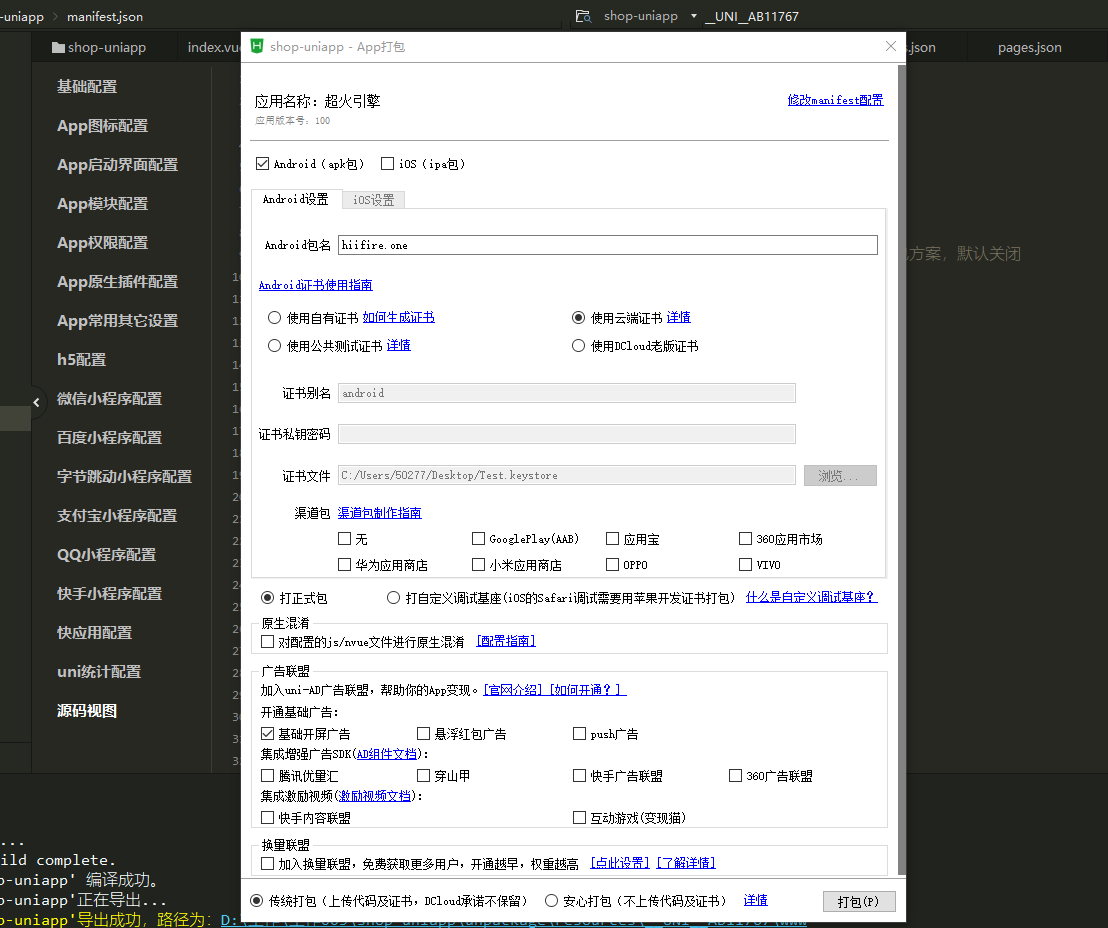This screenshot has width=1108, height=928.
Task: Click the 证书别名 field
Action: pos(567,393)
